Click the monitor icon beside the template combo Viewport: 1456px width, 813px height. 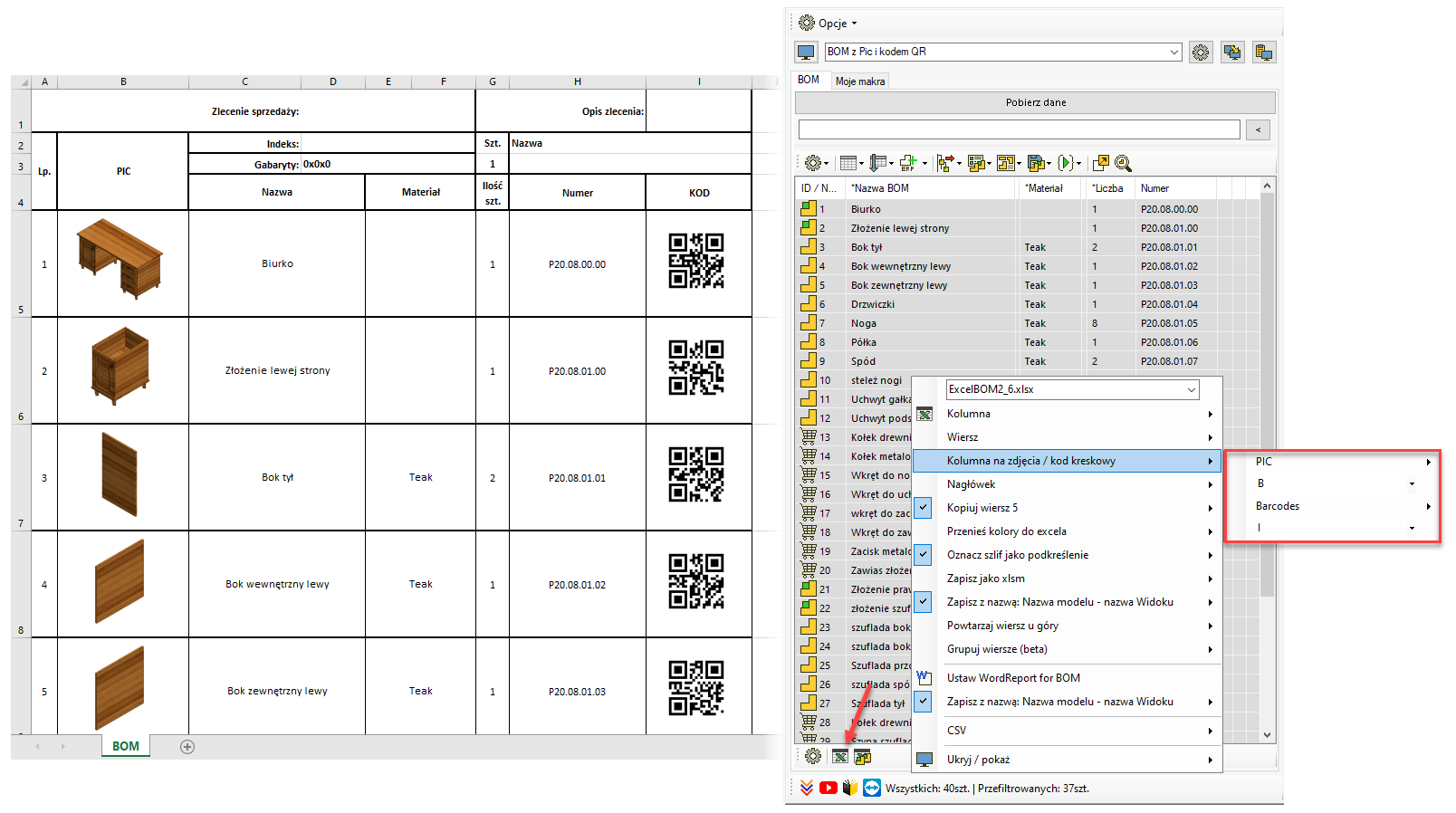(806, 53)
